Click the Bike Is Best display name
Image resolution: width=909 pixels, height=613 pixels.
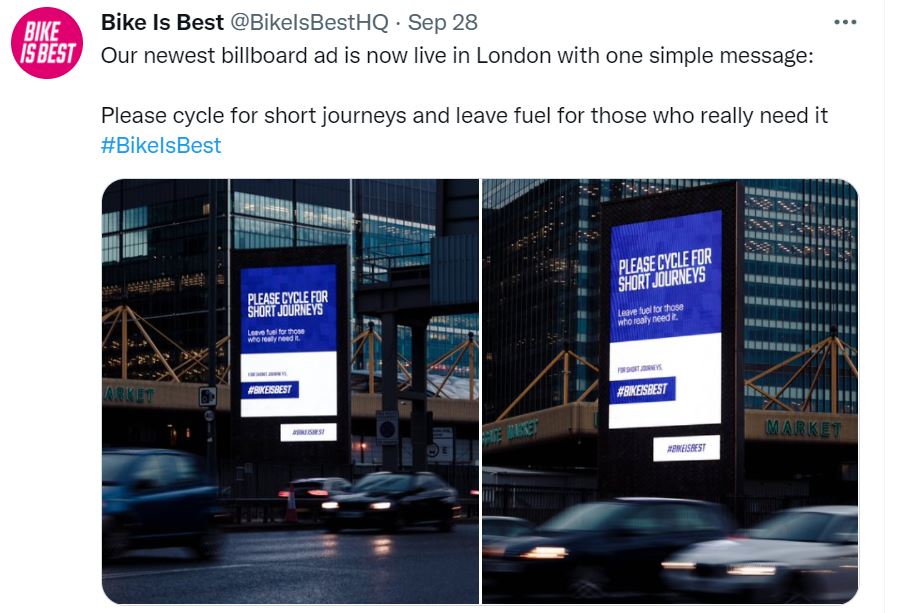coord(162,23)
